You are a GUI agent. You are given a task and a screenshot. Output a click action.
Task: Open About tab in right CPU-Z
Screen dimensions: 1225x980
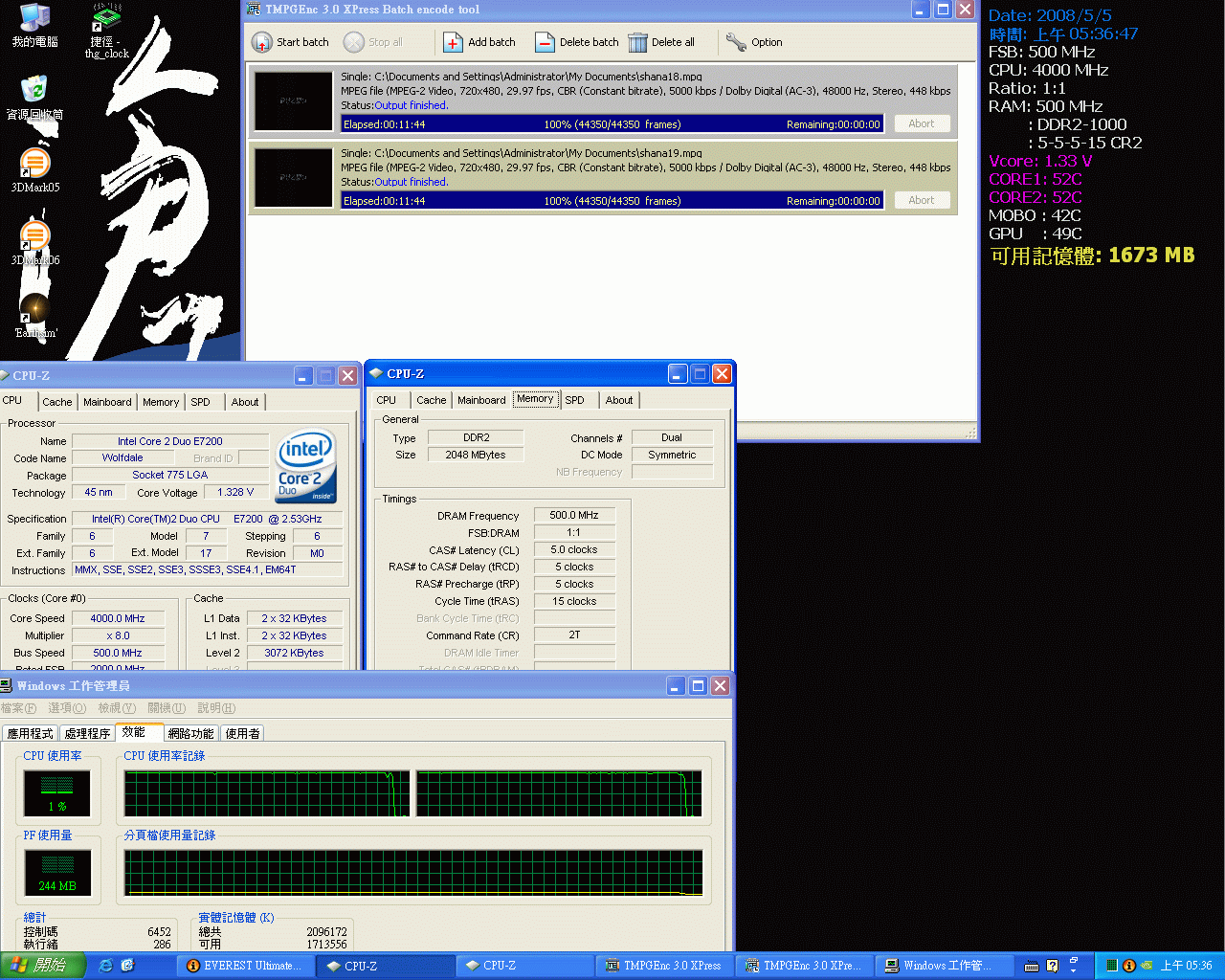coord(619,400)
